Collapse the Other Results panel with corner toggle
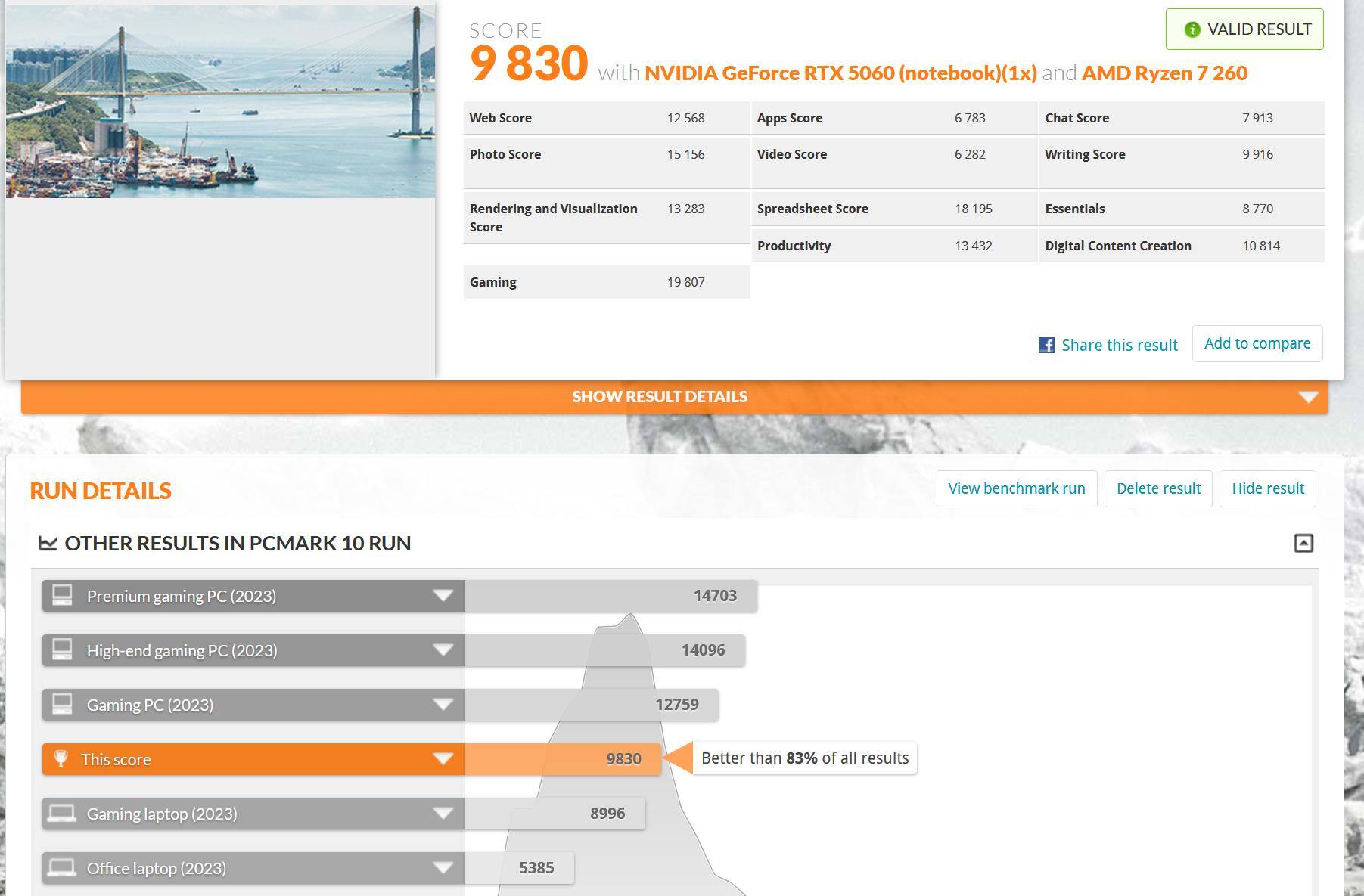The height and width of the screenshot is (896, 1364). tap(1303, 543)
